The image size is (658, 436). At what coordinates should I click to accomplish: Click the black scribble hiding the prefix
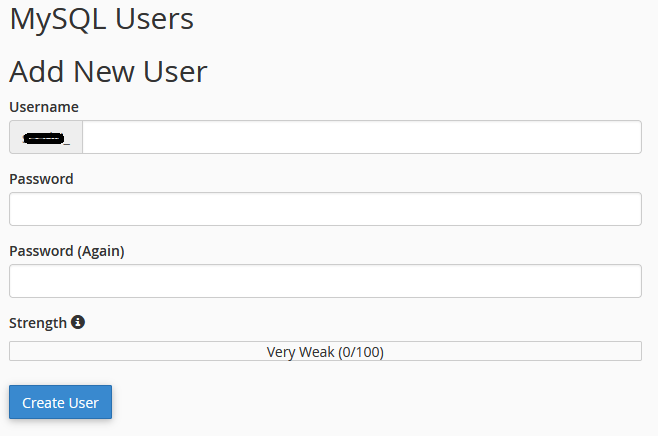click(x=44, y=138)
